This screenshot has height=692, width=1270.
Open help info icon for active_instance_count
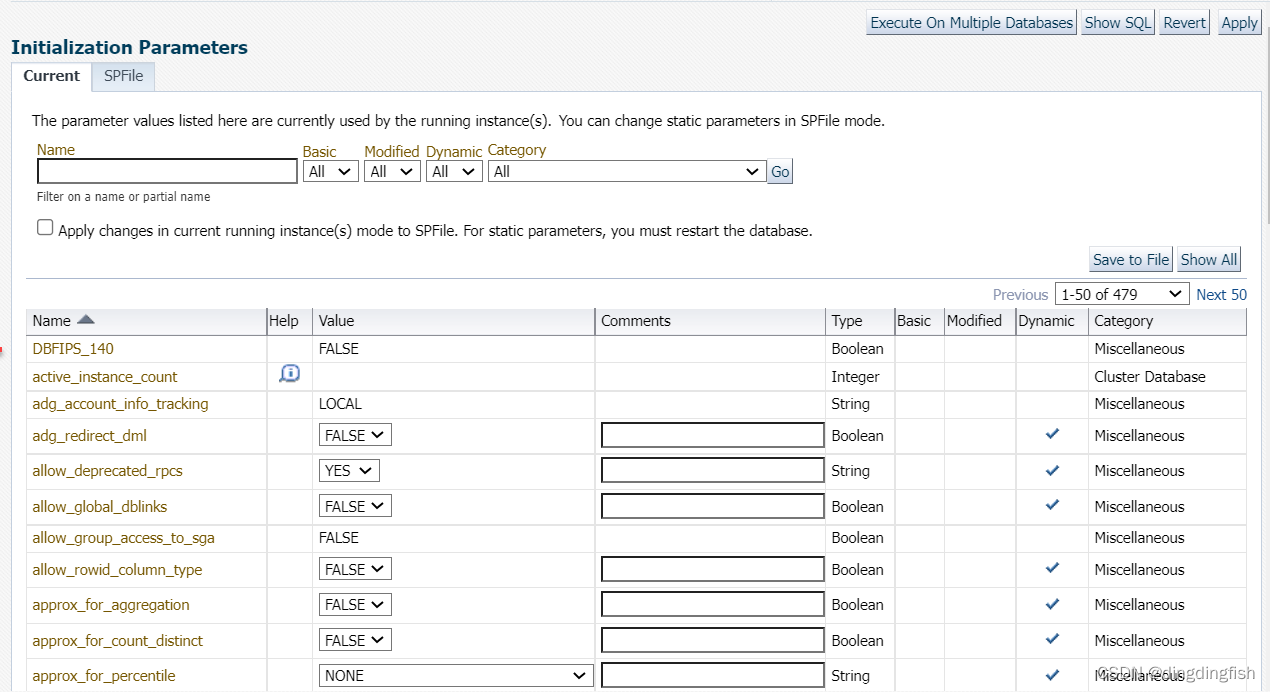(x=289, y=374)
